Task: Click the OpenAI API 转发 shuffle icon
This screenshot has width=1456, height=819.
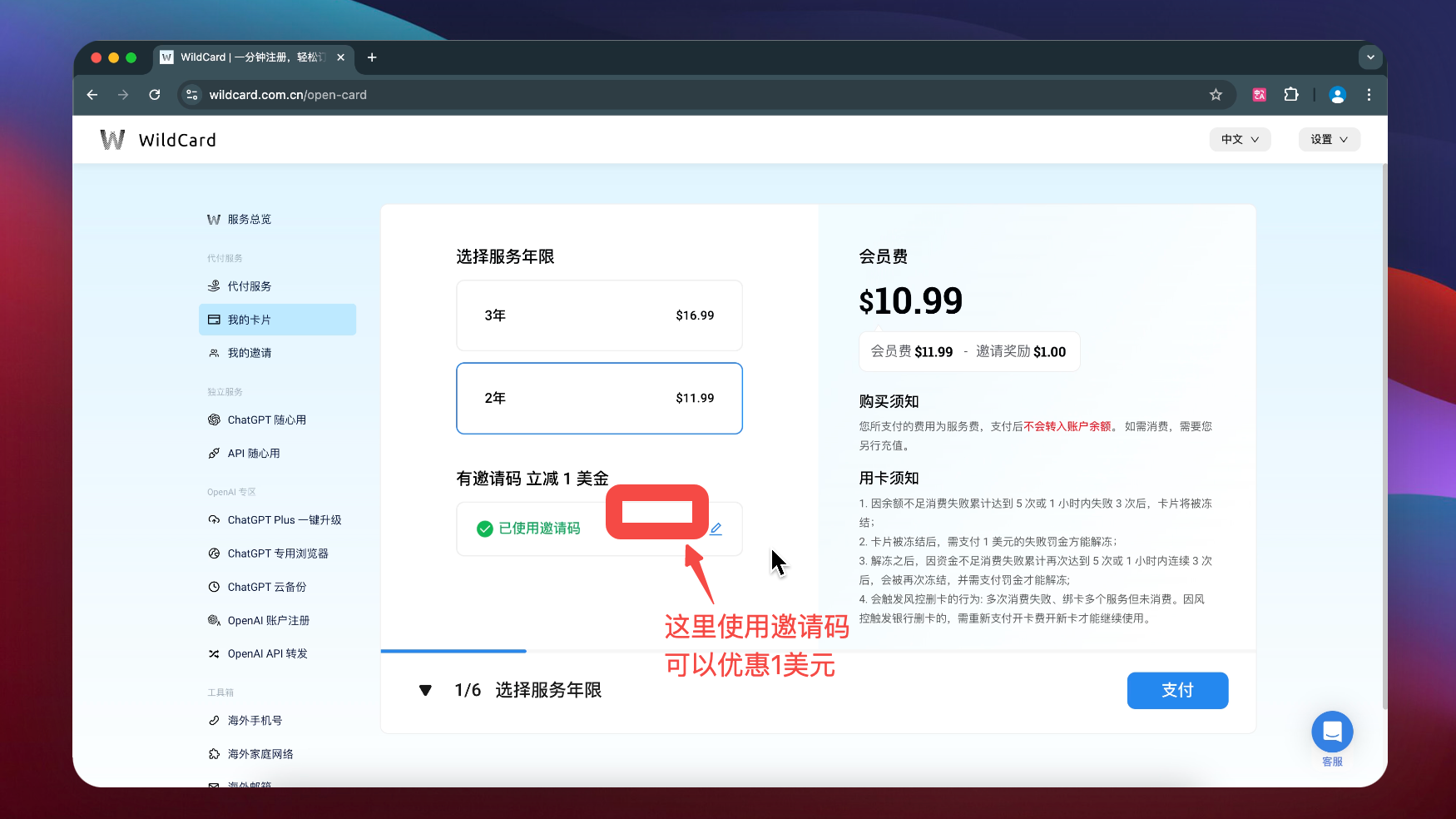Action: click(x=214, y=654)
